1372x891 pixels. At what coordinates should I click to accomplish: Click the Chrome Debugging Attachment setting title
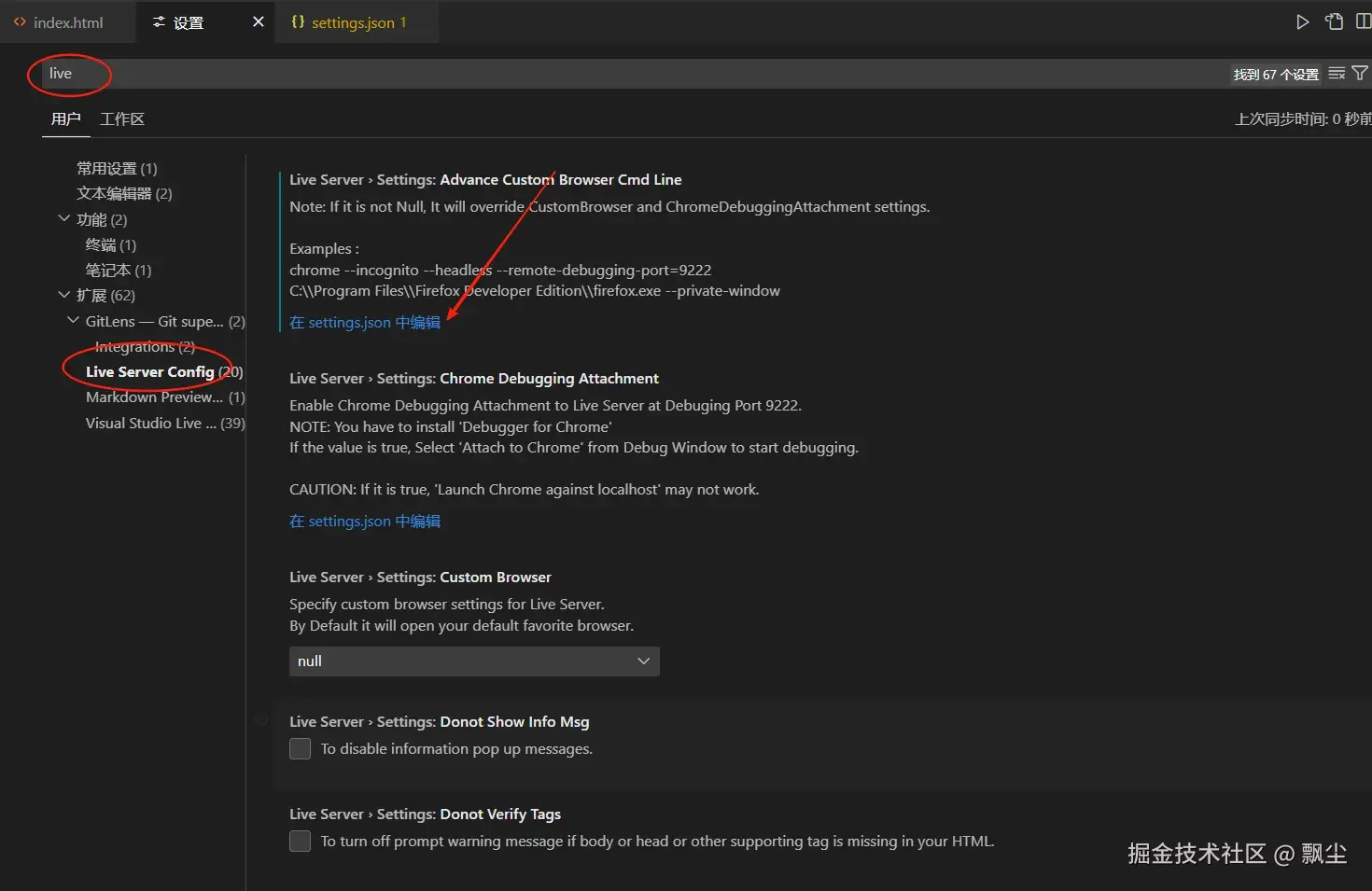[x=474, y=379]
